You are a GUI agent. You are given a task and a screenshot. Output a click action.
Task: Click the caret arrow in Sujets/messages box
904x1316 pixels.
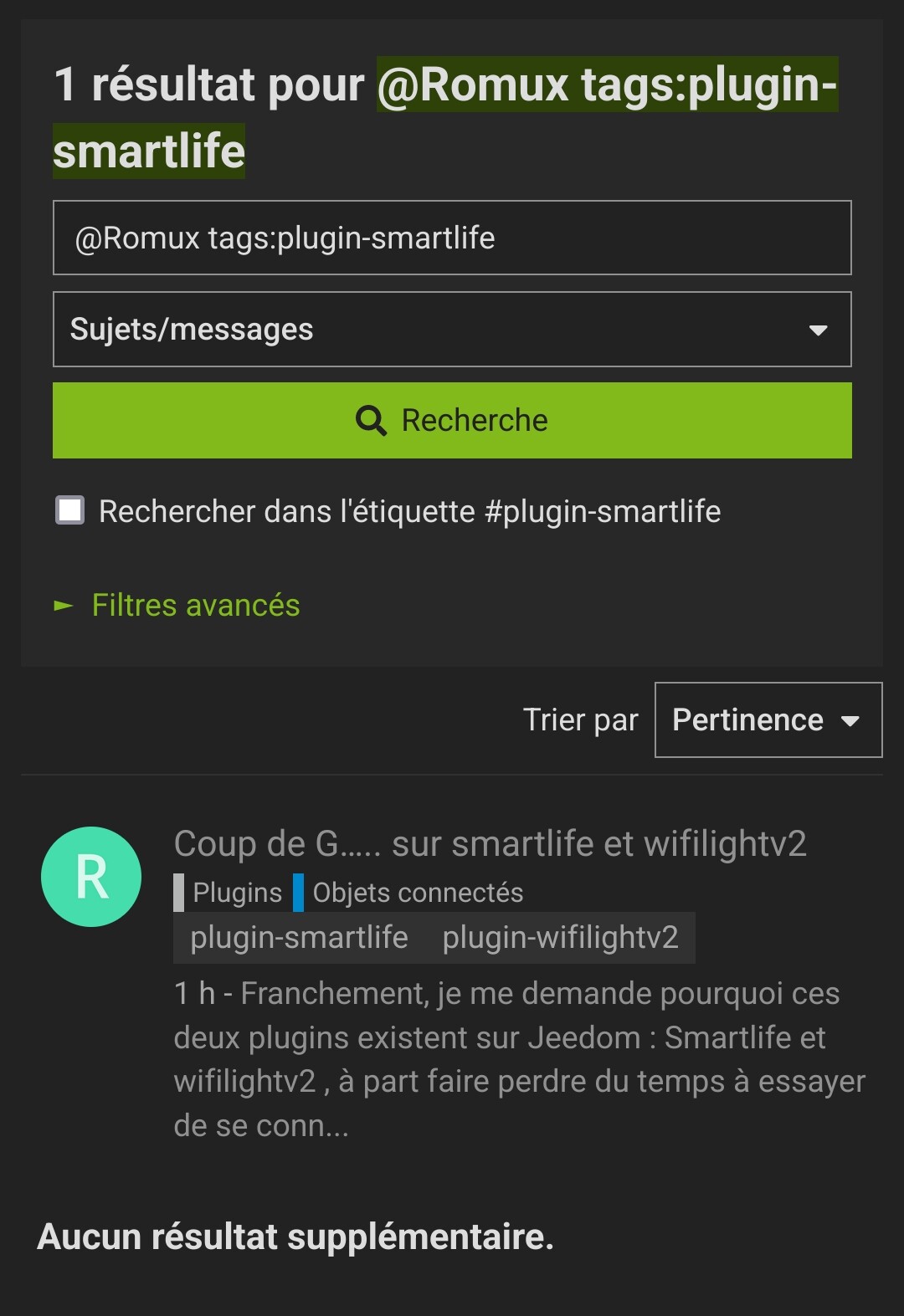[818, 330]
